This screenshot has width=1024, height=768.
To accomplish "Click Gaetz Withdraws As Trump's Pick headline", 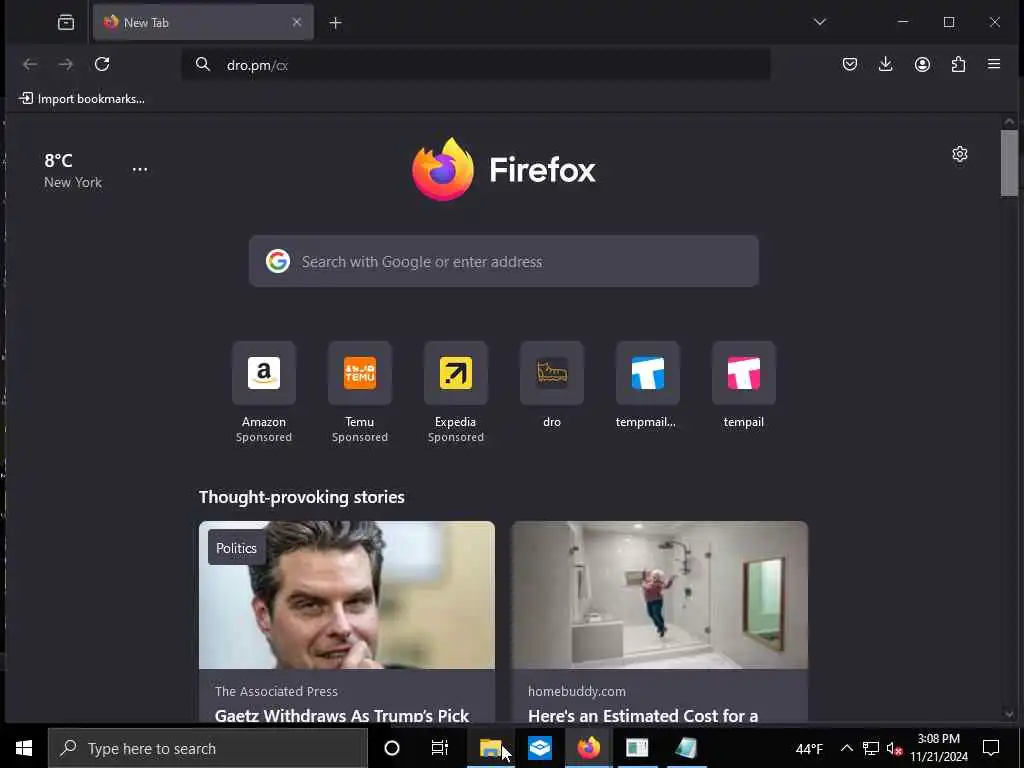I will pyautogui.click(x=342, y=715).
